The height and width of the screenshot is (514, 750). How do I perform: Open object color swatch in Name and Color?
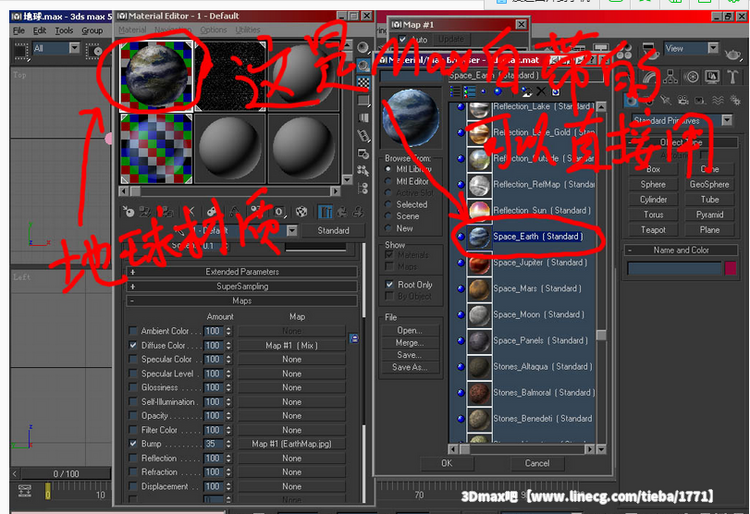click(x=730, y=268)
